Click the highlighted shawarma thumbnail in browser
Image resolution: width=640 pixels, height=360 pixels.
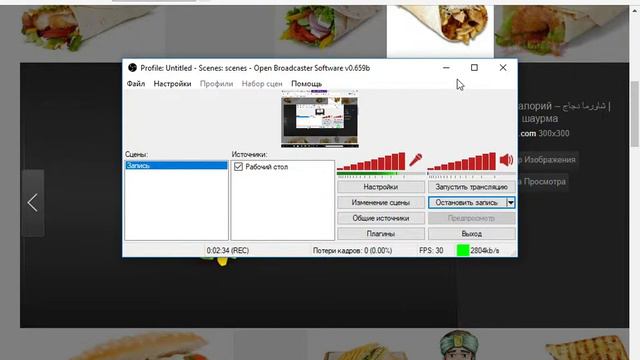pos(440,31)
